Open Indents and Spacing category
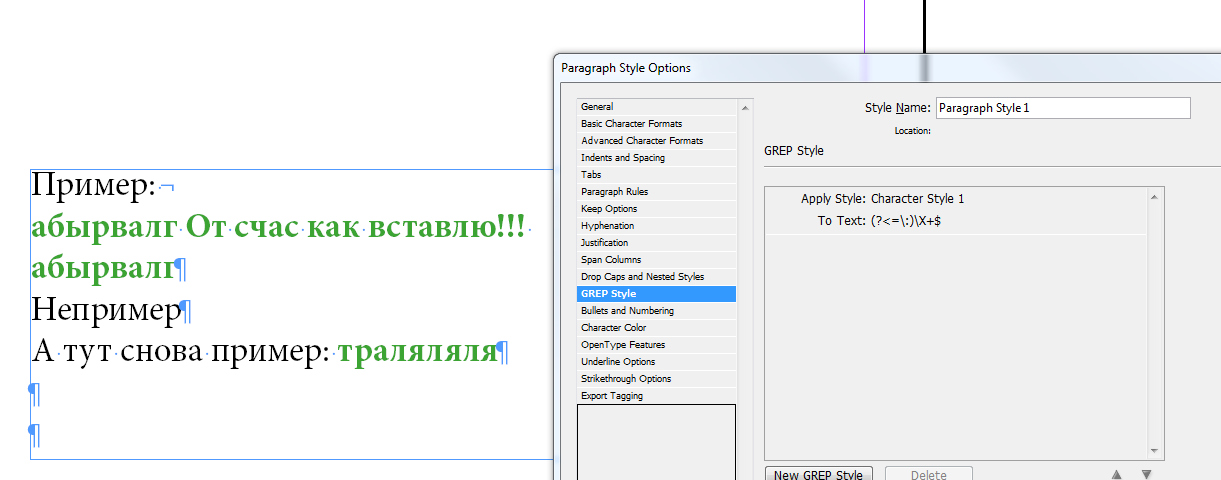Image resolution: width=1221 pixels, height=480 pixels. pyautogui.click(x=657, y=158)
